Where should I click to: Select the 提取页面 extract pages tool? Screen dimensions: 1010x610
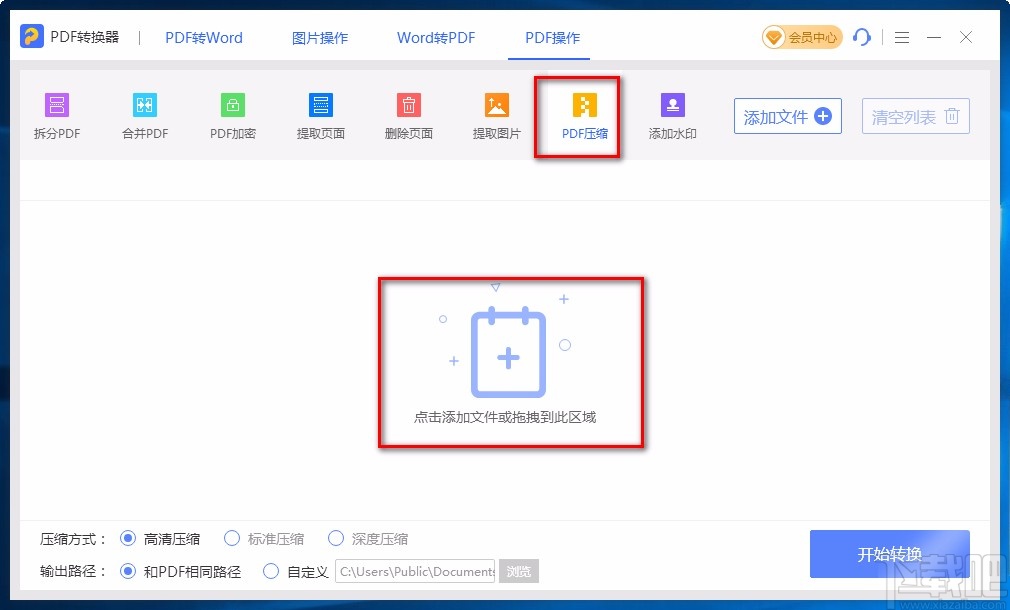point(320,116)
